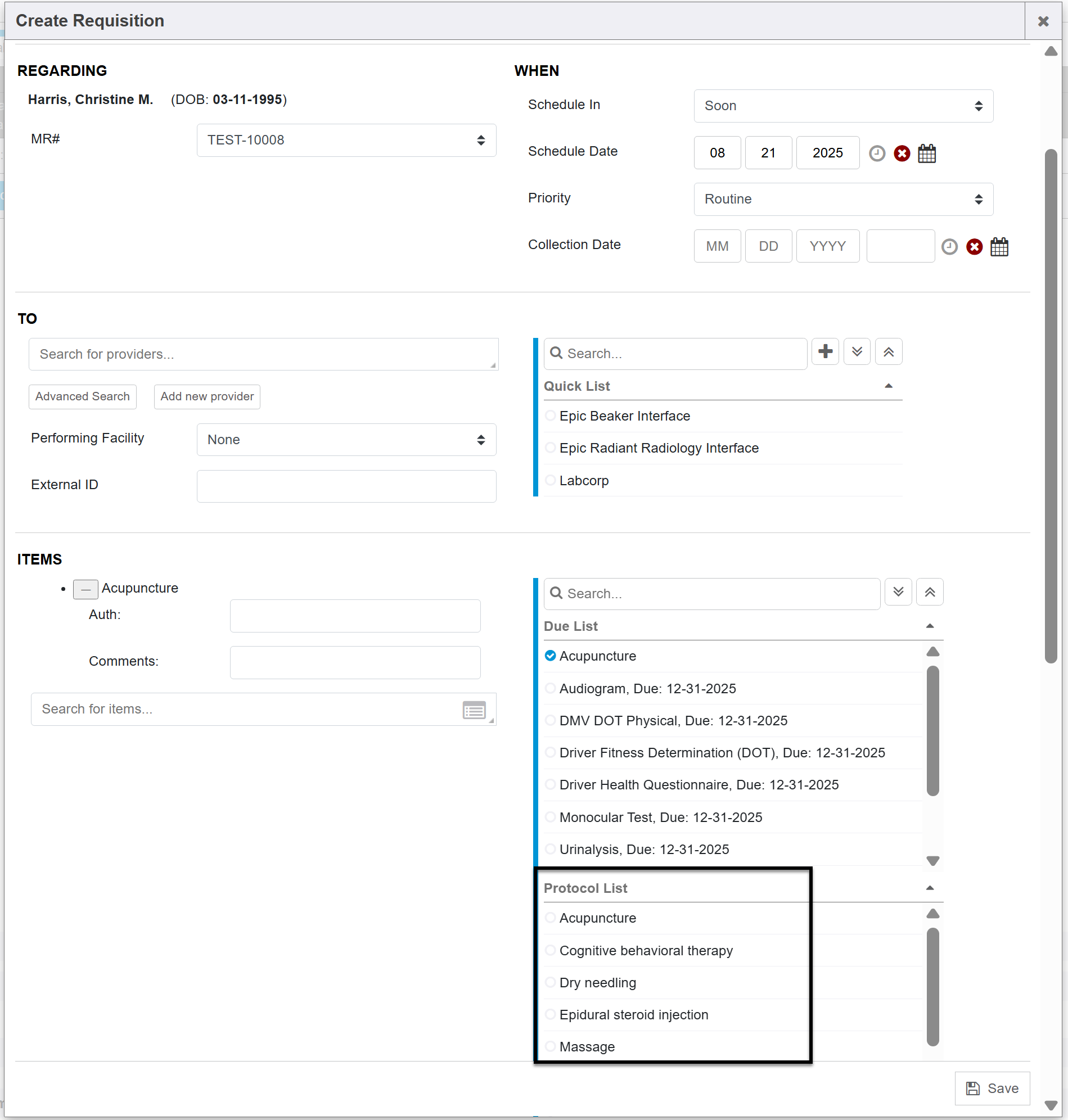The width and height of the screenshot is (1068, 1120).
Task: Open the Priority dropdown
Action: [x=842, y=199]
